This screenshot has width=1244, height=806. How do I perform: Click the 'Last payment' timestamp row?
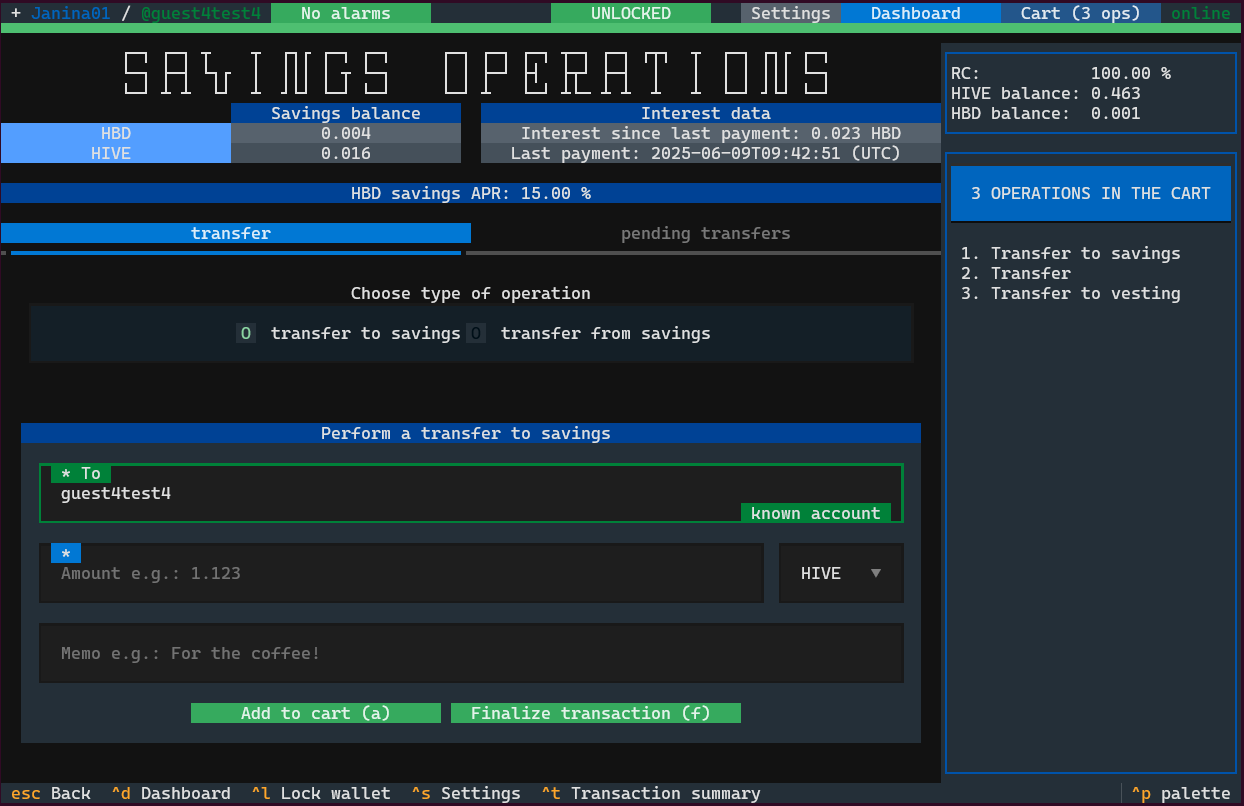pos(711,153)
